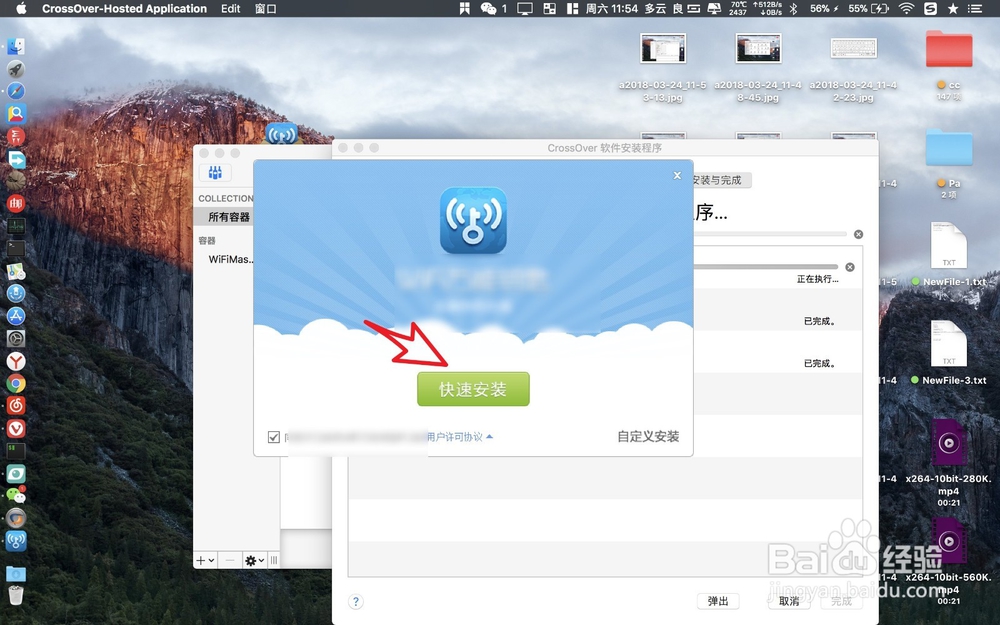Open WeChat from the dock
The height and width of the screenshot is (625, 1000).
(16, 496)
